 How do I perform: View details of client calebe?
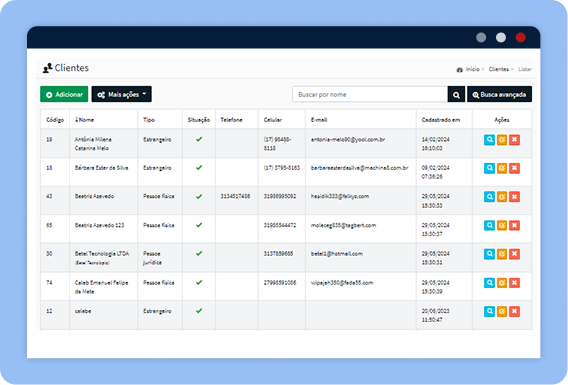coord(489,311)
